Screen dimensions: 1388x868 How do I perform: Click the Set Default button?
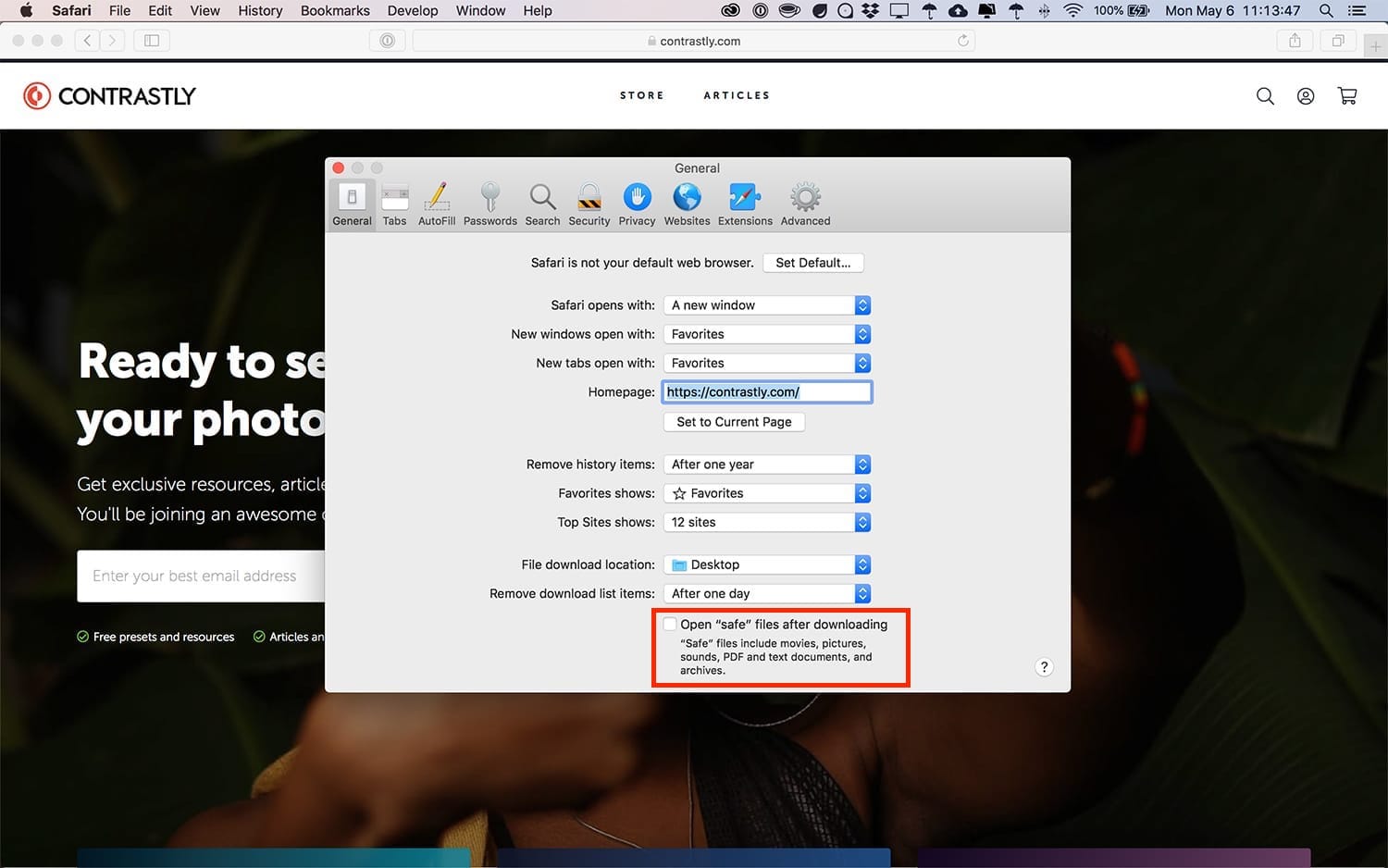(x=813, y=263)
